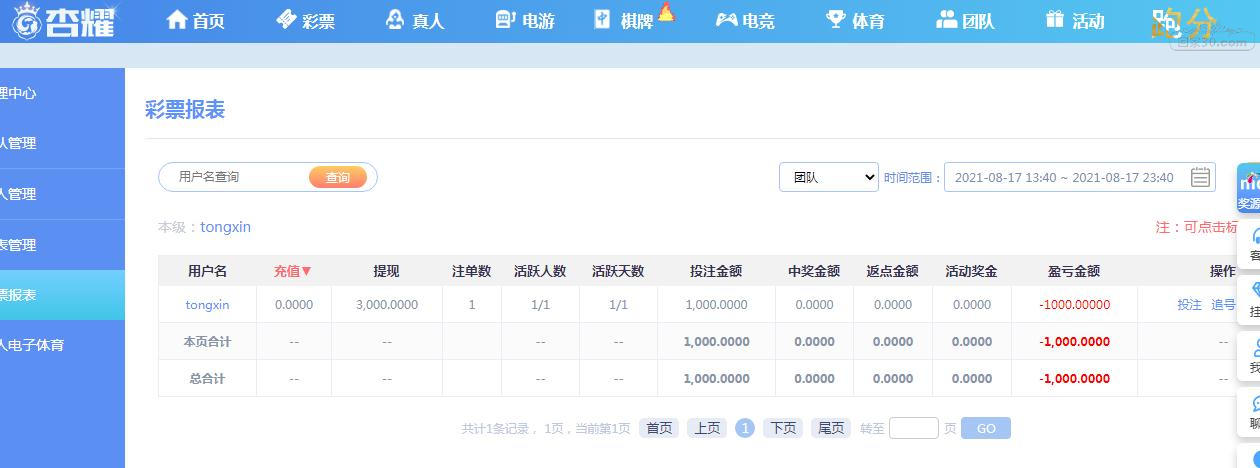This screenshot has width=1260, height=468.
Task: Select page 1 in pagination
Action: tap(745, 428)
